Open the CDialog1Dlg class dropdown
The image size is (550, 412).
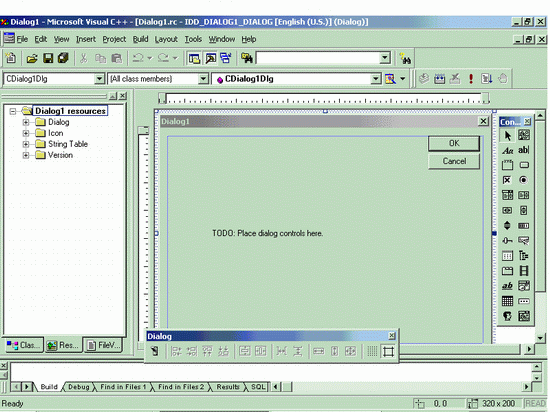(99, 79)
